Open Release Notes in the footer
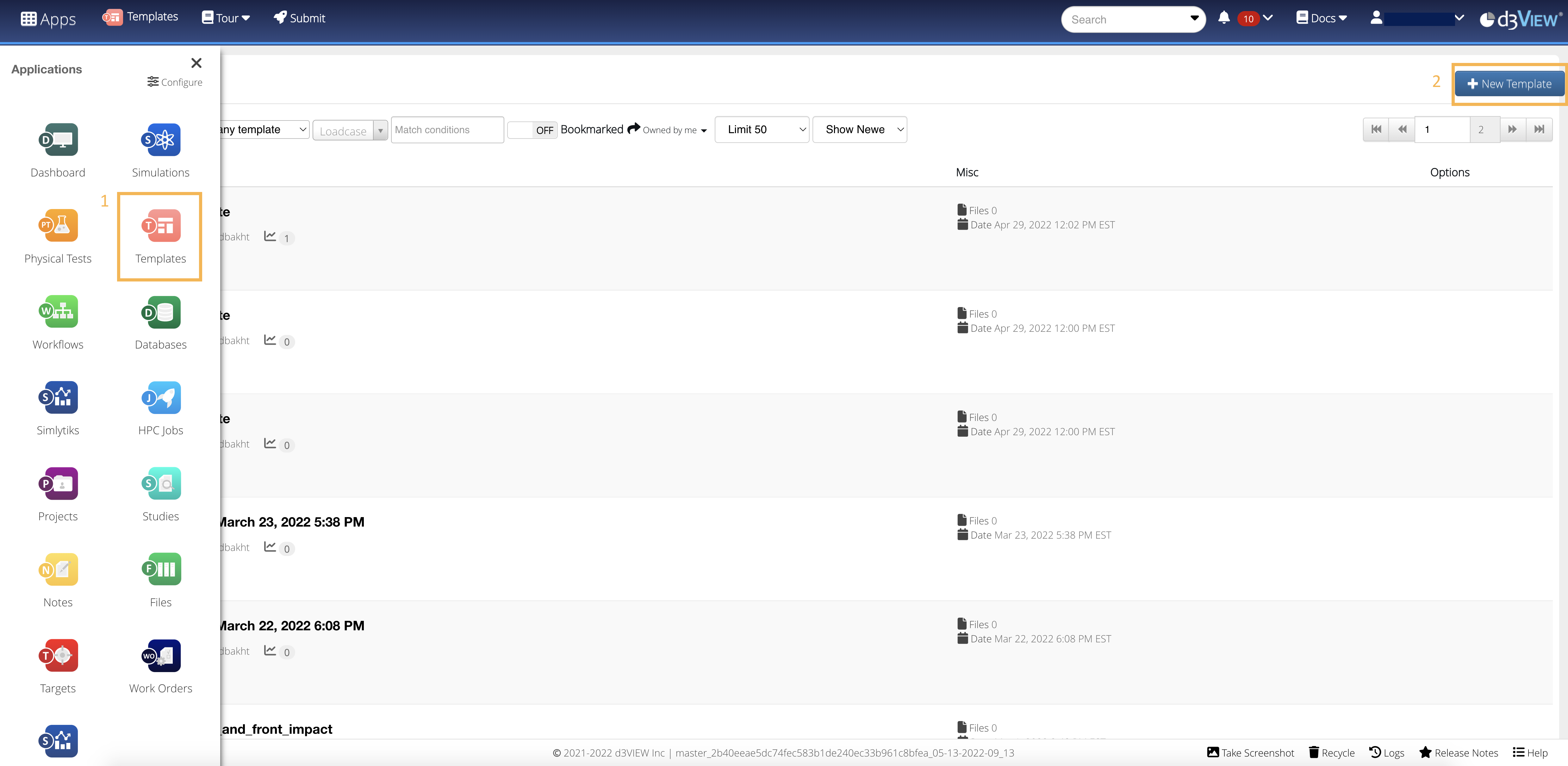 point(1459,753)
